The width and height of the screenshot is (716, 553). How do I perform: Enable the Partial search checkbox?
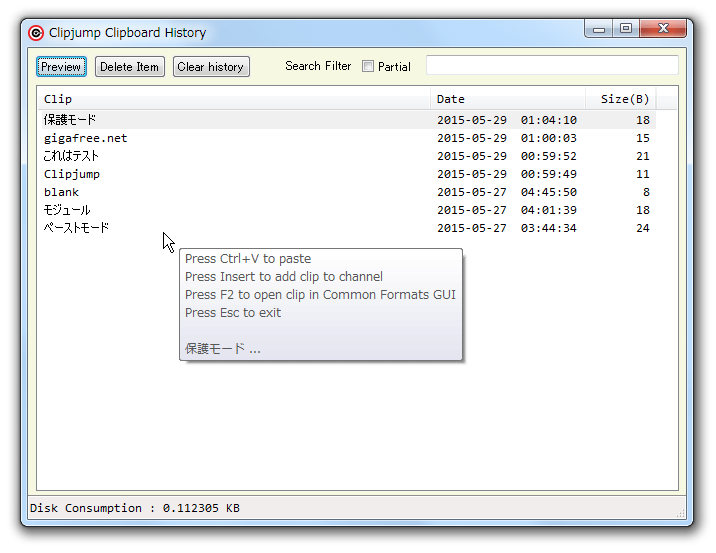click(368, 66)
